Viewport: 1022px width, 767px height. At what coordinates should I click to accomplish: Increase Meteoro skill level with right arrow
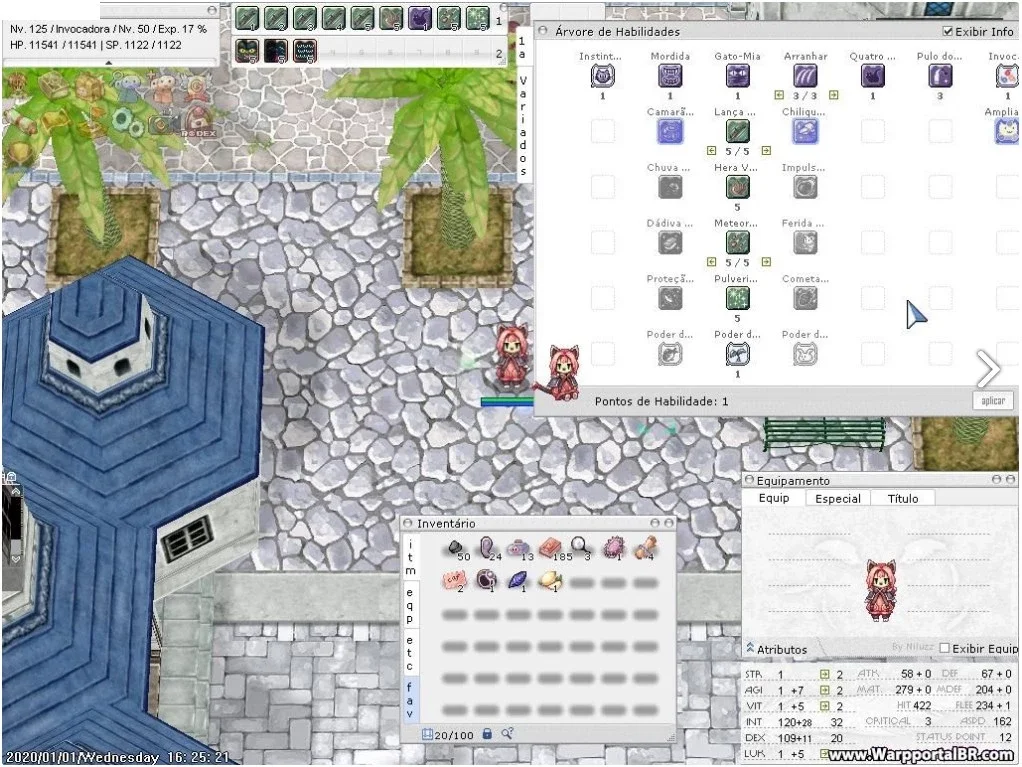point(766,262)
